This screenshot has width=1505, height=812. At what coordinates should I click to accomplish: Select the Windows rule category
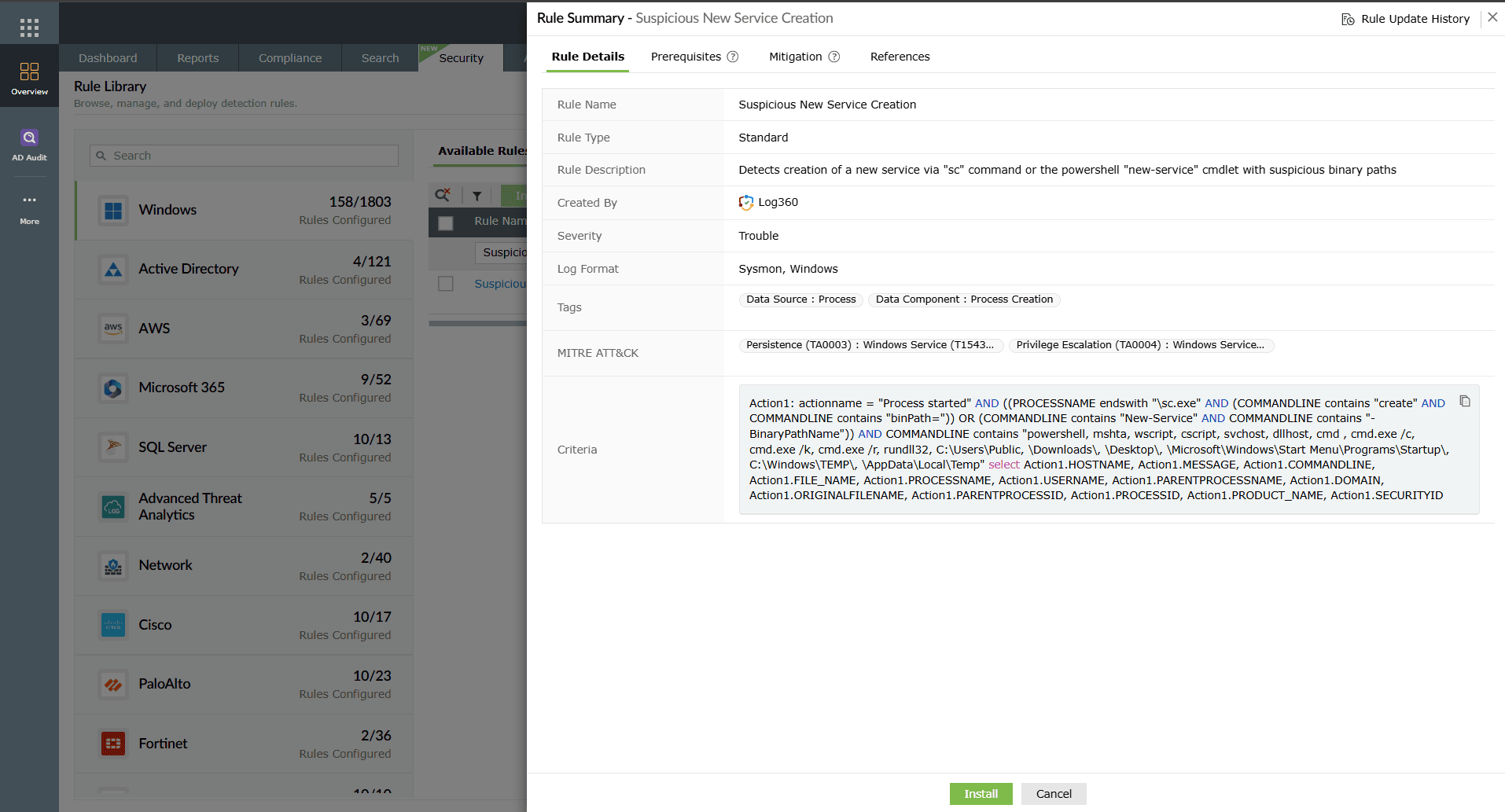pos(244,211)
